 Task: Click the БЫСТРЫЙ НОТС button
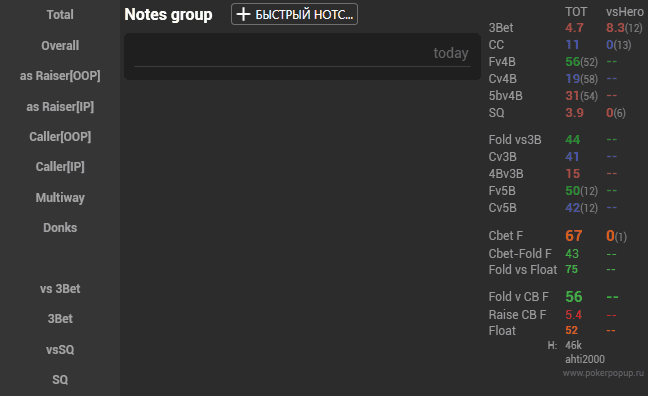pos(294,14)
